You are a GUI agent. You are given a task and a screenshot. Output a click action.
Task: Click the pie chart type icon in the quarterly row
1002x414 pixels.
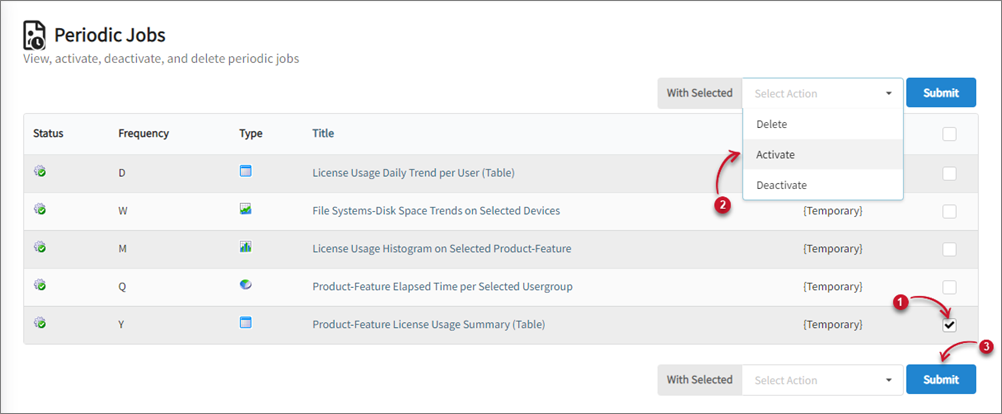pos(246,286)
